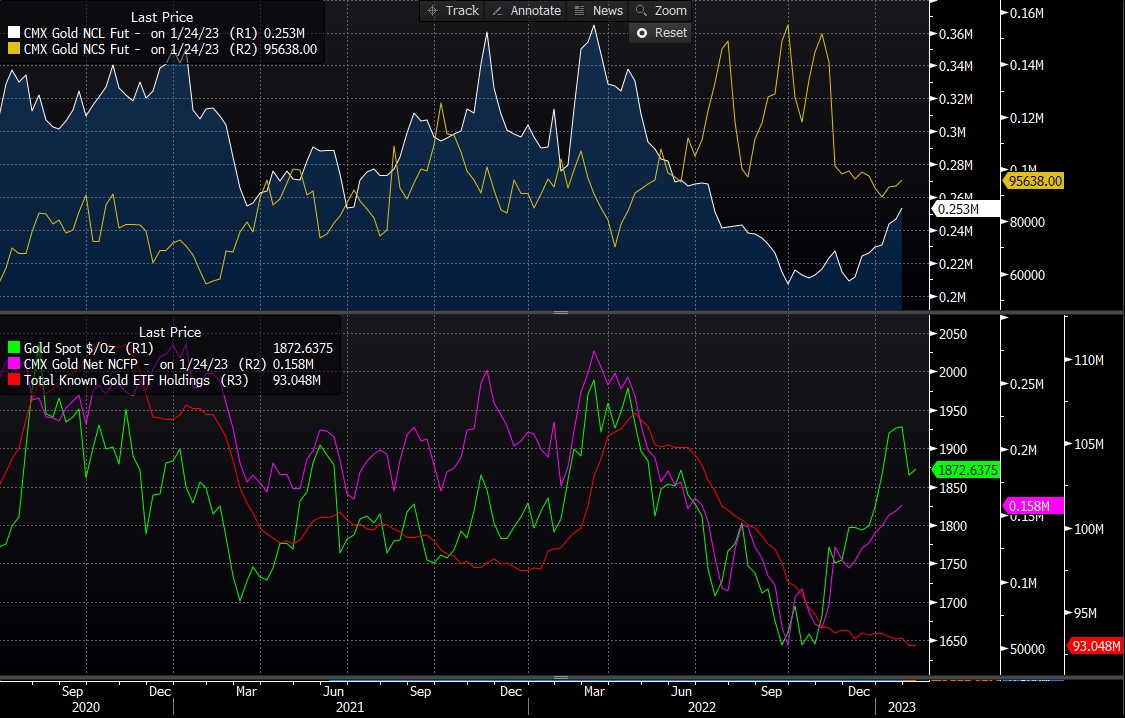
Task: Click the white 0.253M value tag
Action: (x=964, y=209)
